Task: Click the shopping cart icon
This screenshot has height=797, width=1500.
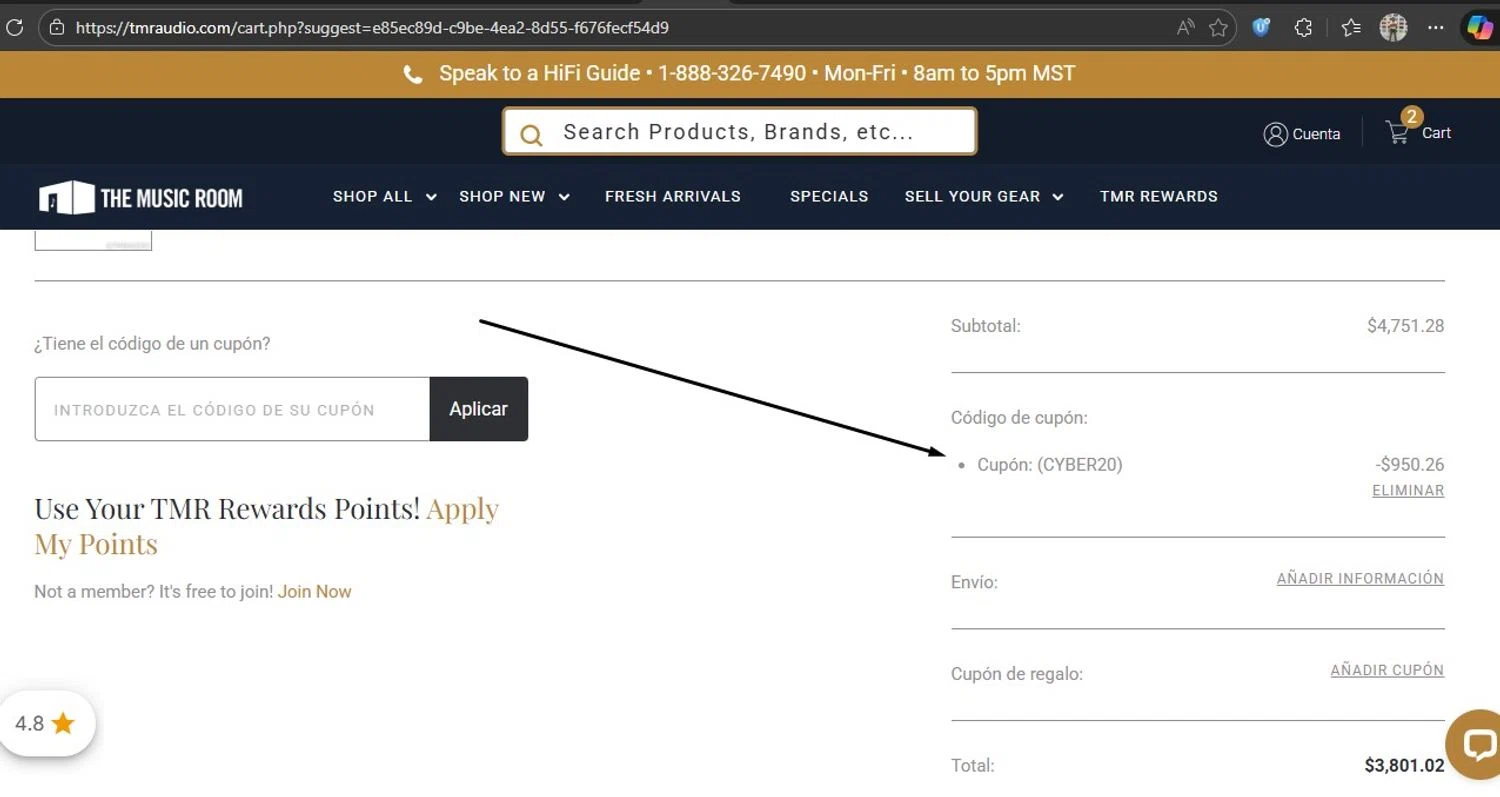Action: [x=1397, y=132]
